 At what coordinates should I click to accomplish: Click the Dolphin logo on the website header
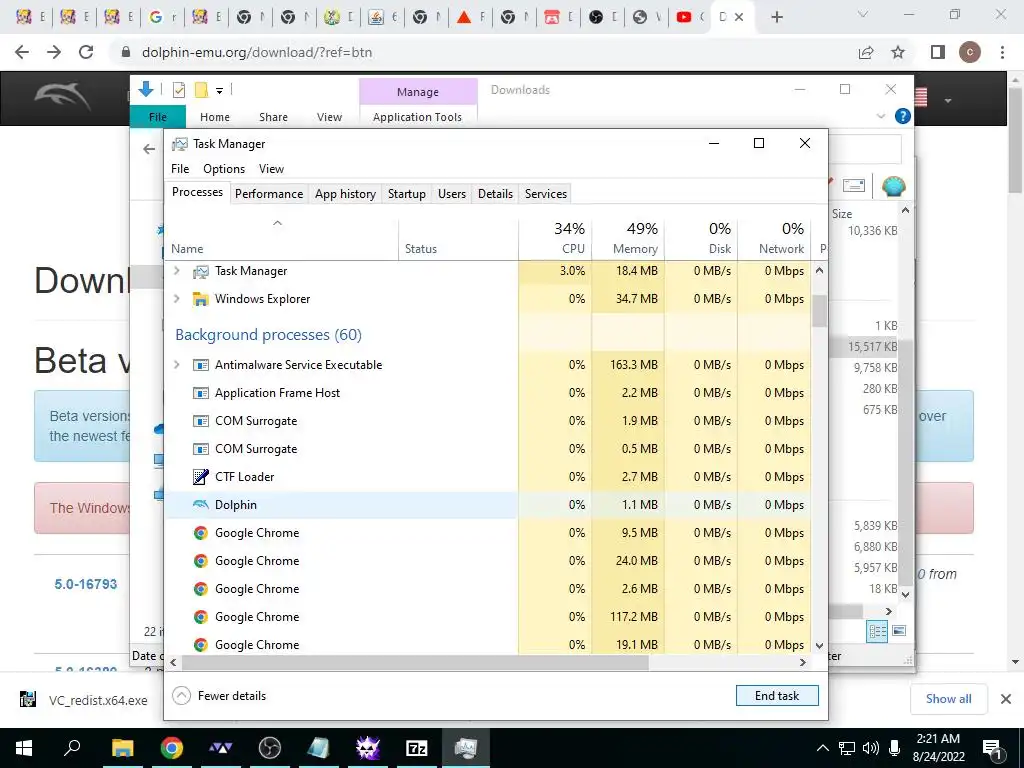coord(62,98)
